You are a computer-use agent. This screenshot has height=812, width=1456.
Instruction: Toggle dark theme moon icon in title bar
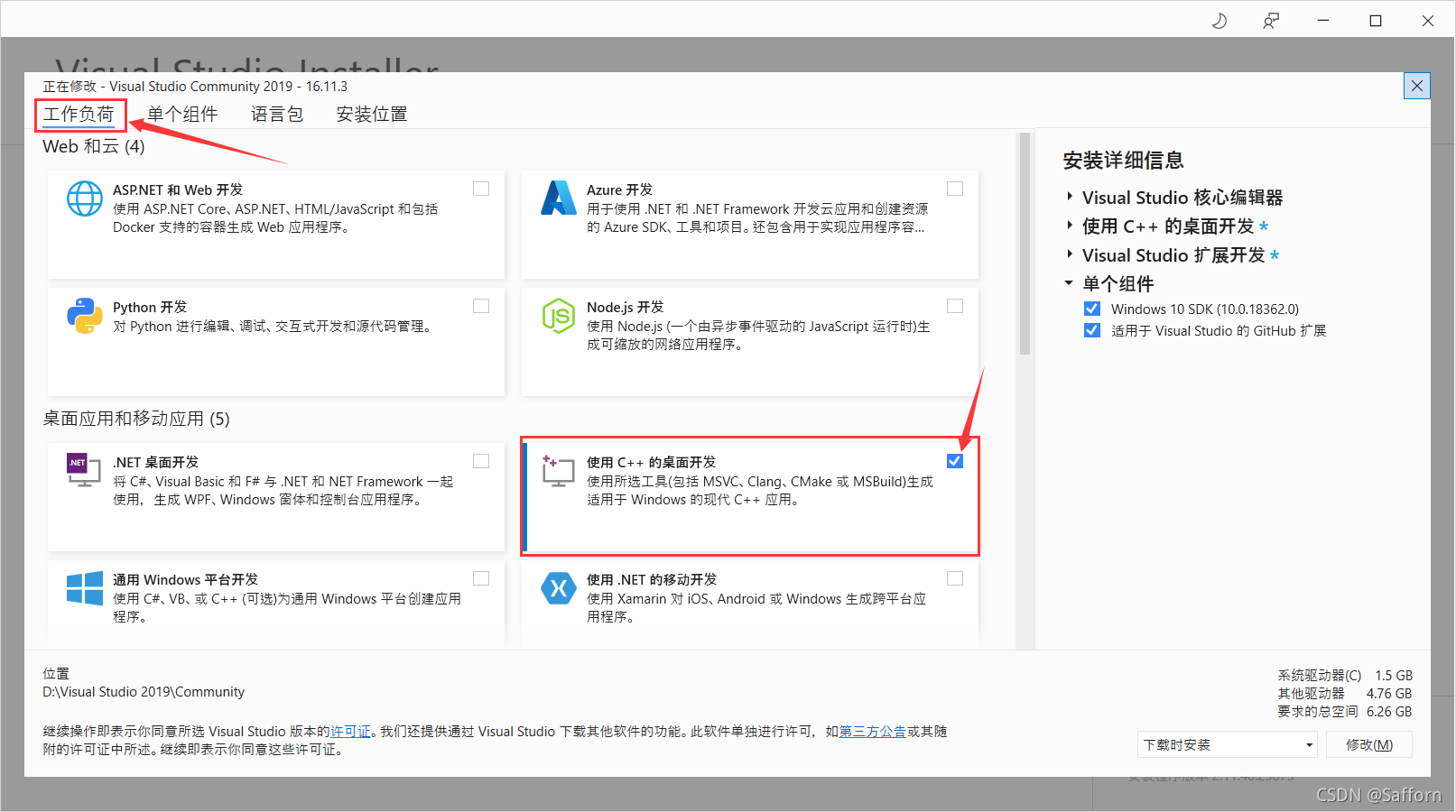click(1220, 20)
